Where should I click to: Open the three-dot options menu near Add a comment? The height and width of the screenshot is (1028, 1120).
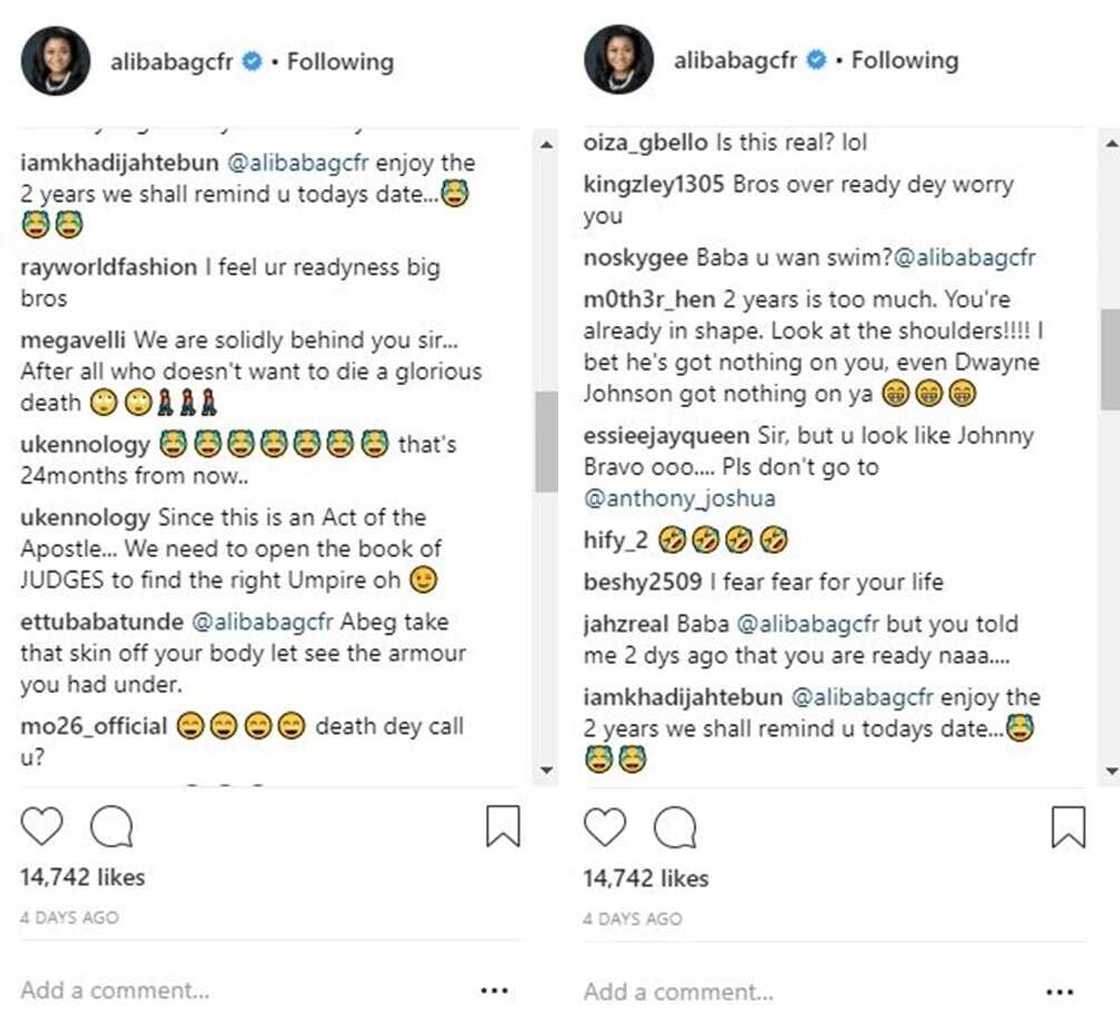492,992
